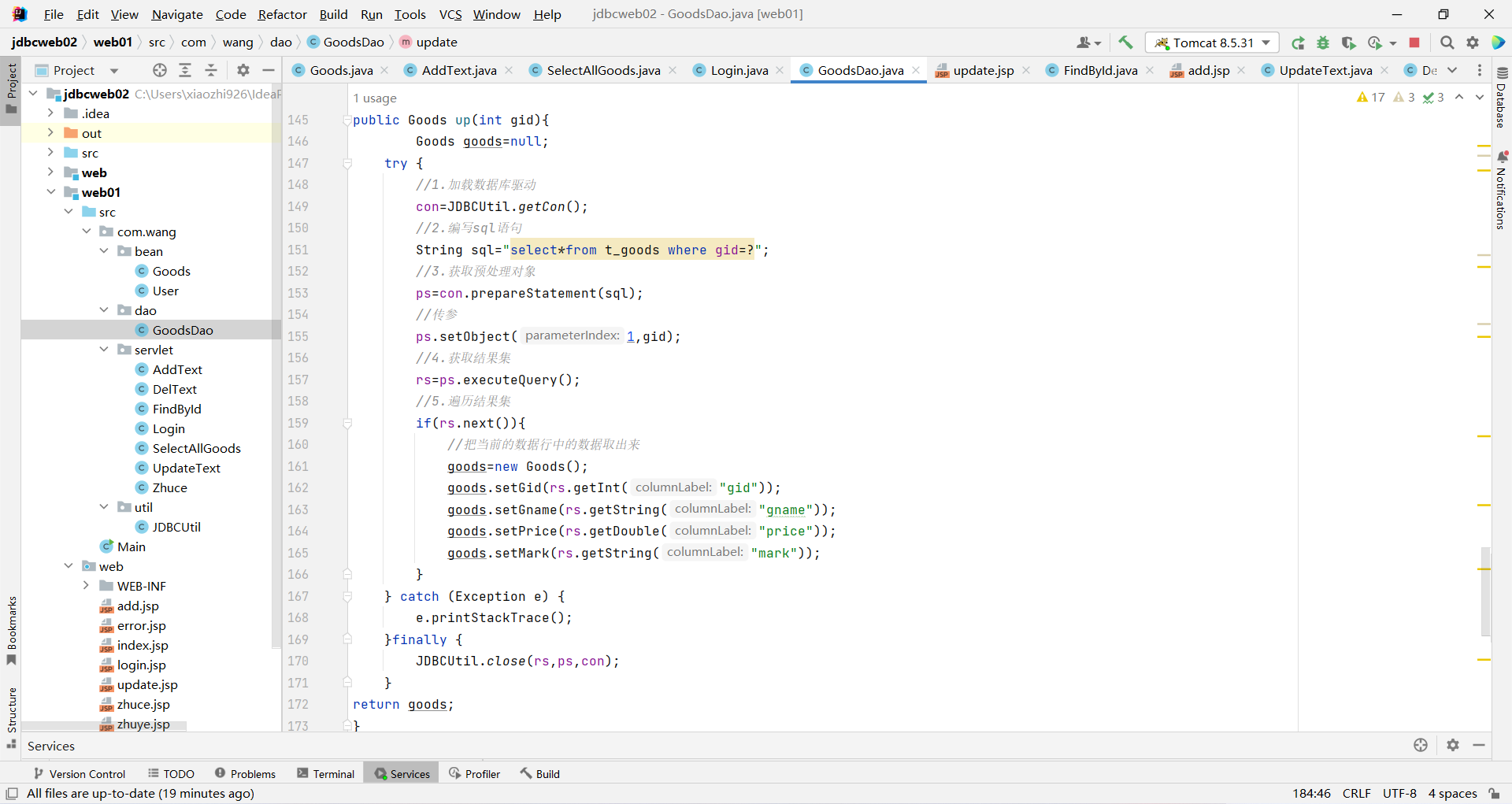Toggle tool window quick-access icon in status bar
The width and height of the screenshot is (1512, 804).
12,793
